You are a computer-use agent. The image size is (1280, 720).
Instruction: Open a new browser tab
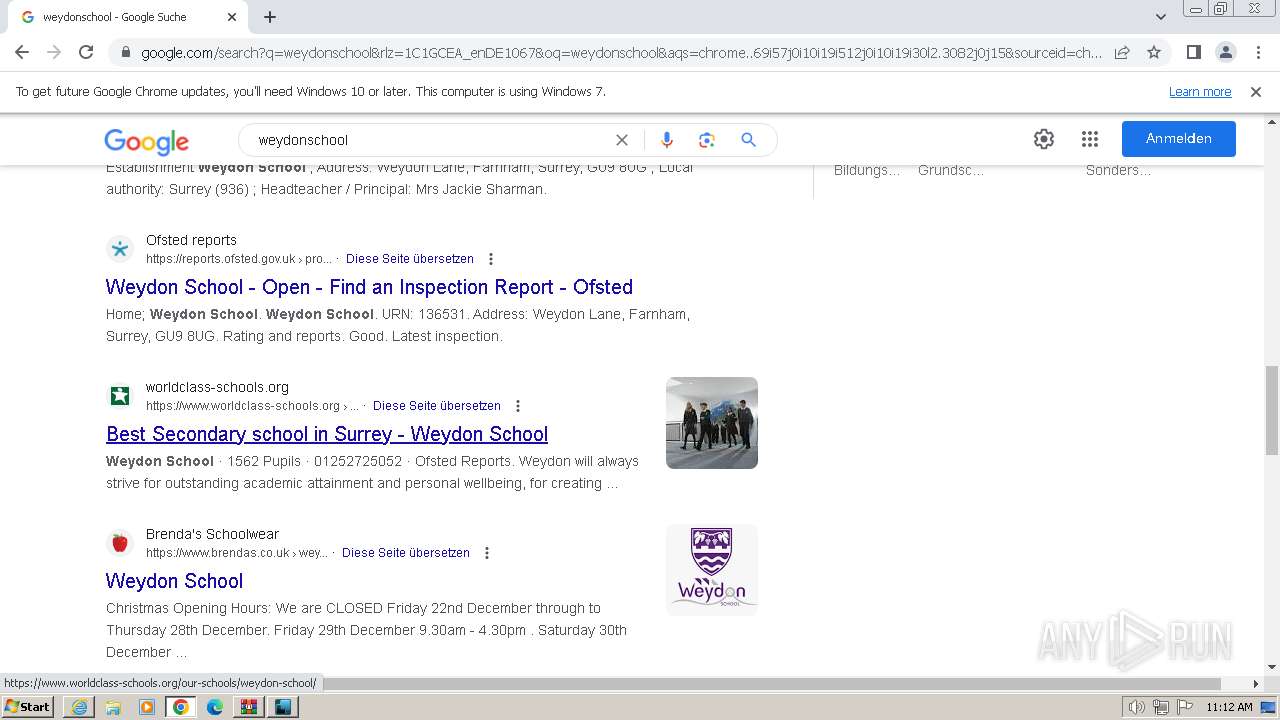(x=270, y=17)
